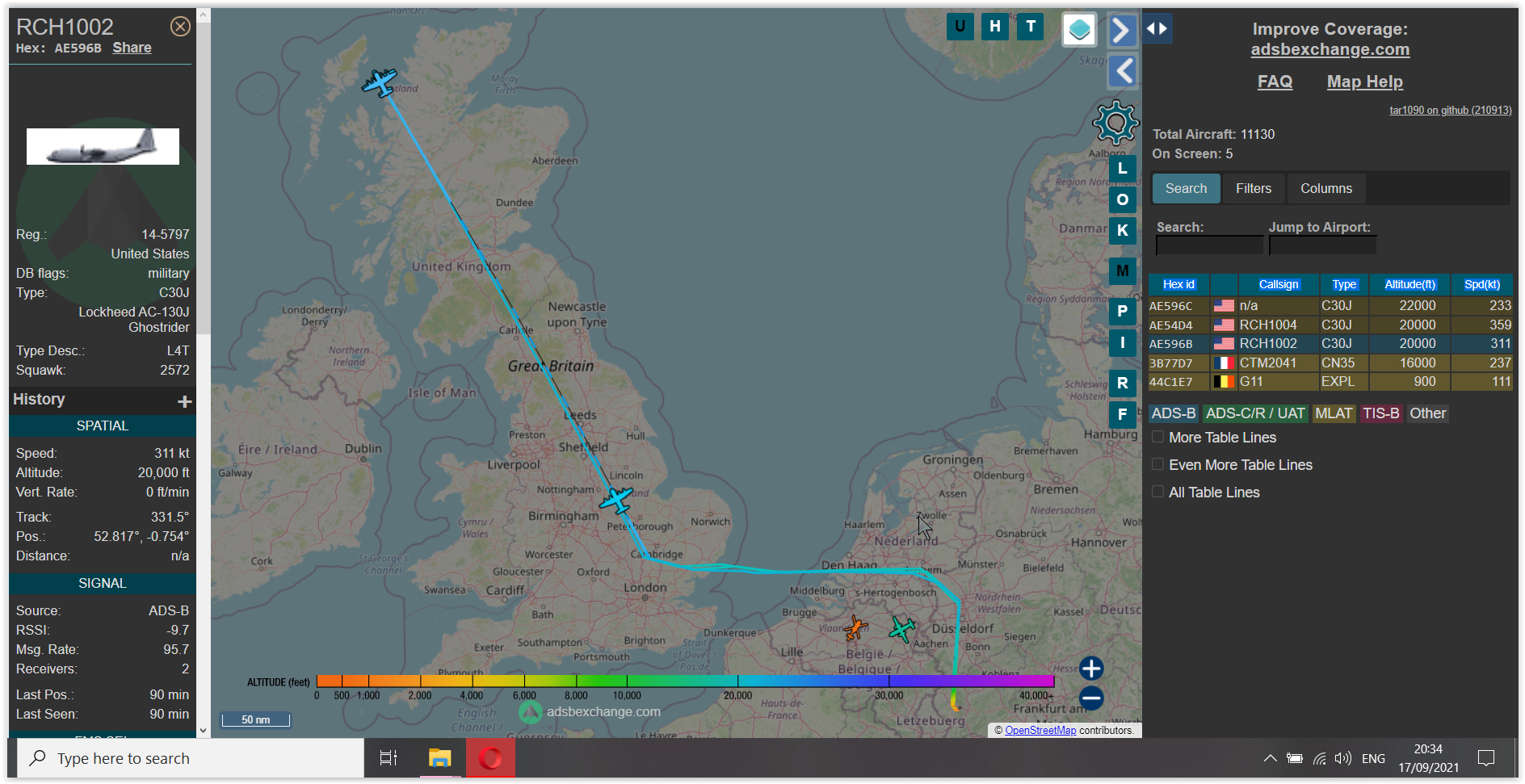
Task: Click the K map option button
Action: point(1123,230)
